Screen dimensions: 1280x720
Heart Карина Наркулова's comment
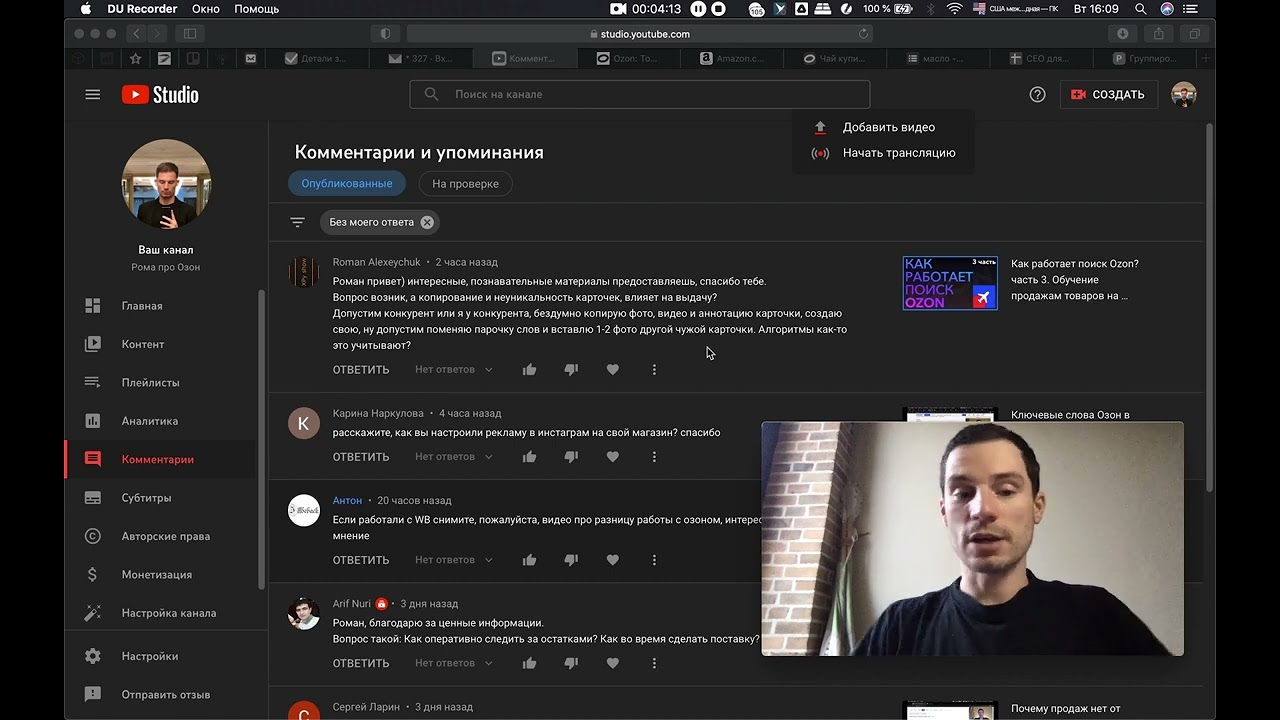click(613, 457)
